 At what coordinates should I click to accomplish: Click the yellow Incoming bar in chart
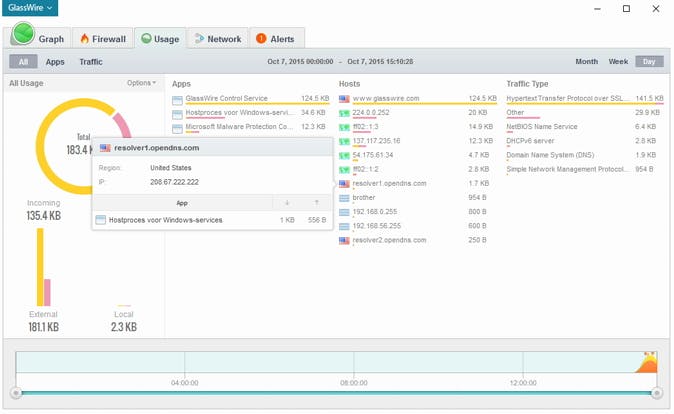click(x=40, y=267)
